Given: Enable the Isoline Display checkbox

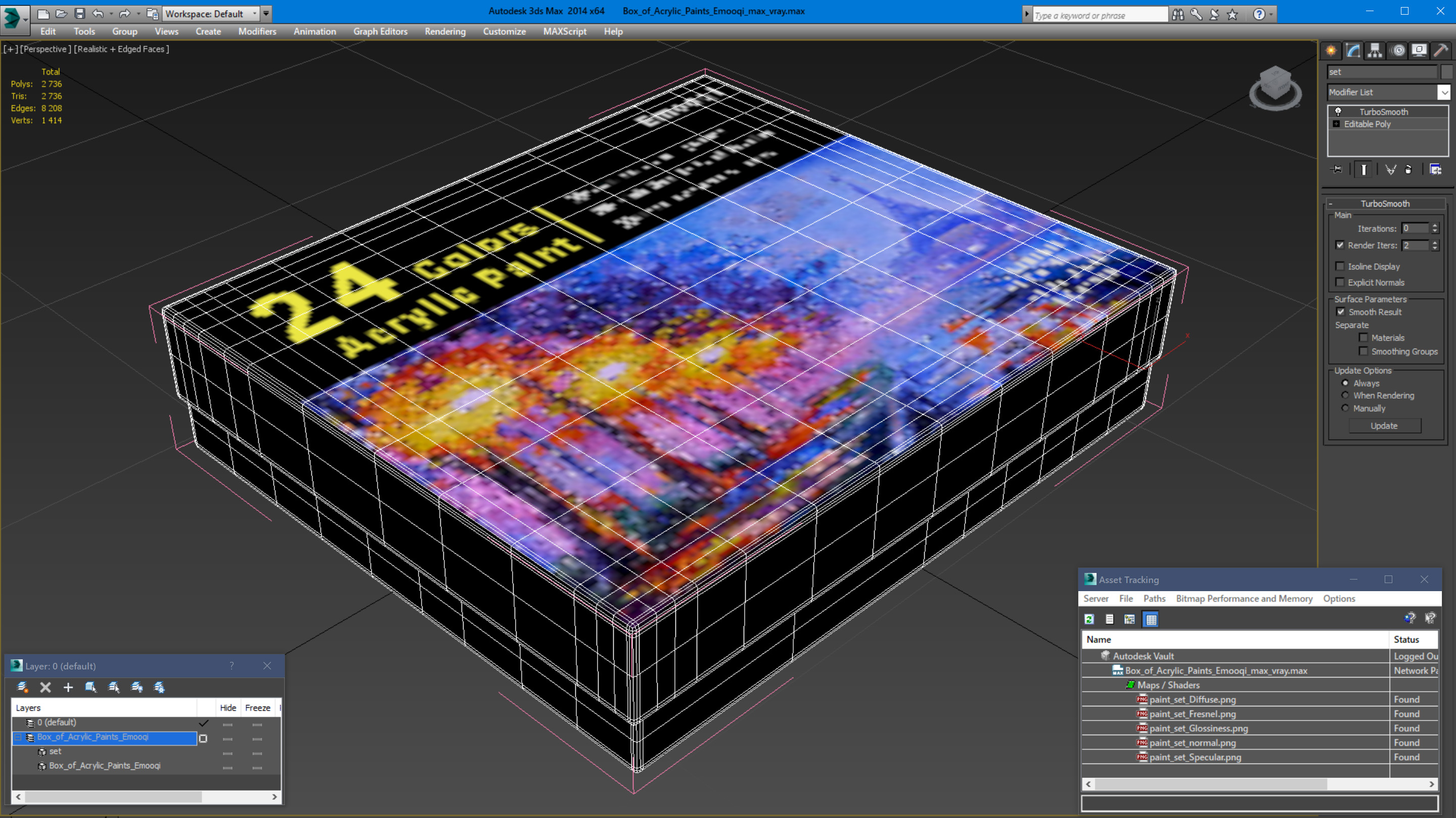Looking at the screenshot, I should (1340, 267).
